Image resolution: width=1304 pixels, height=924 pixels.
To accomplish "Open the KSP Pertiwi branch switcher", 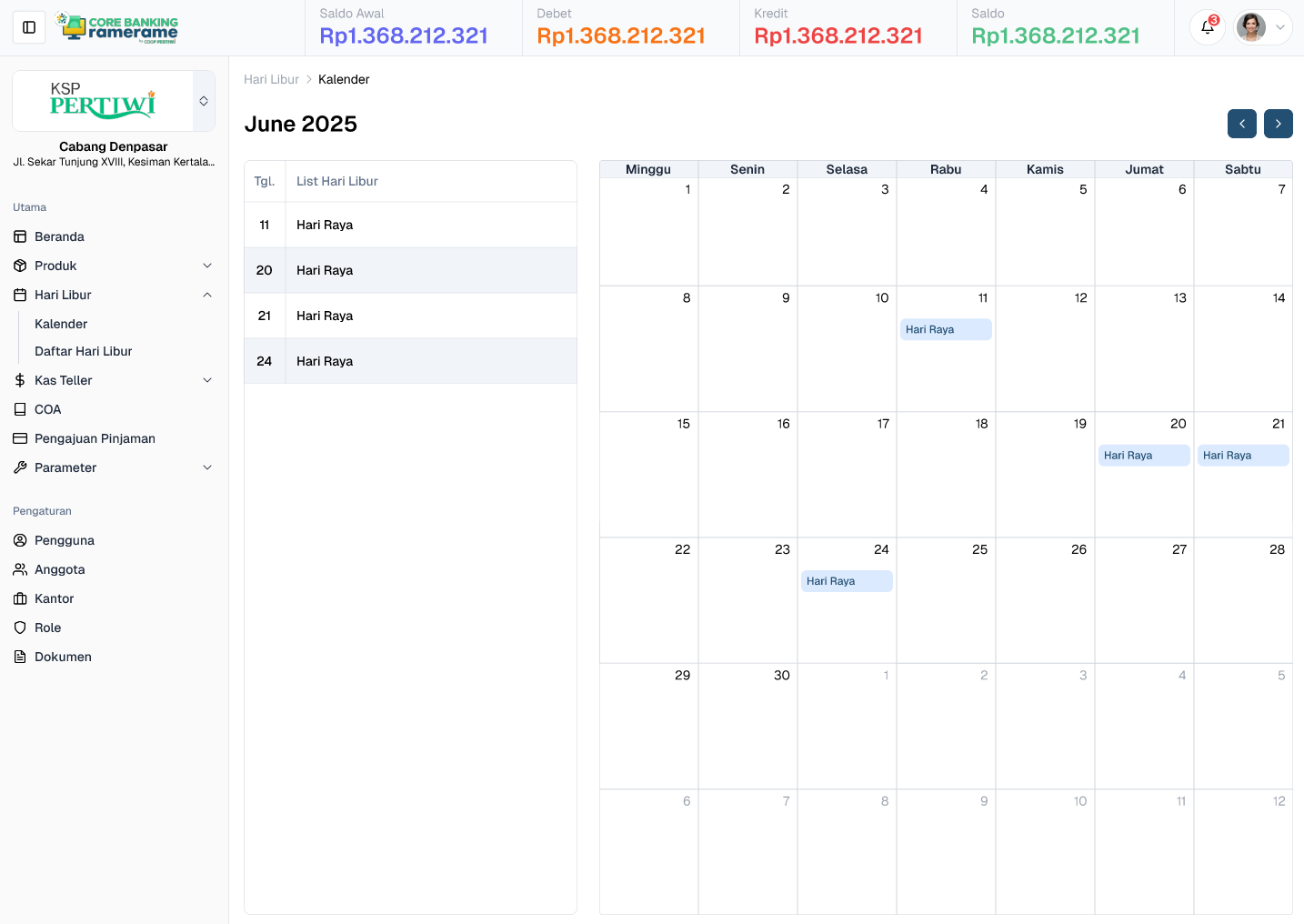I will coord(204,101).
